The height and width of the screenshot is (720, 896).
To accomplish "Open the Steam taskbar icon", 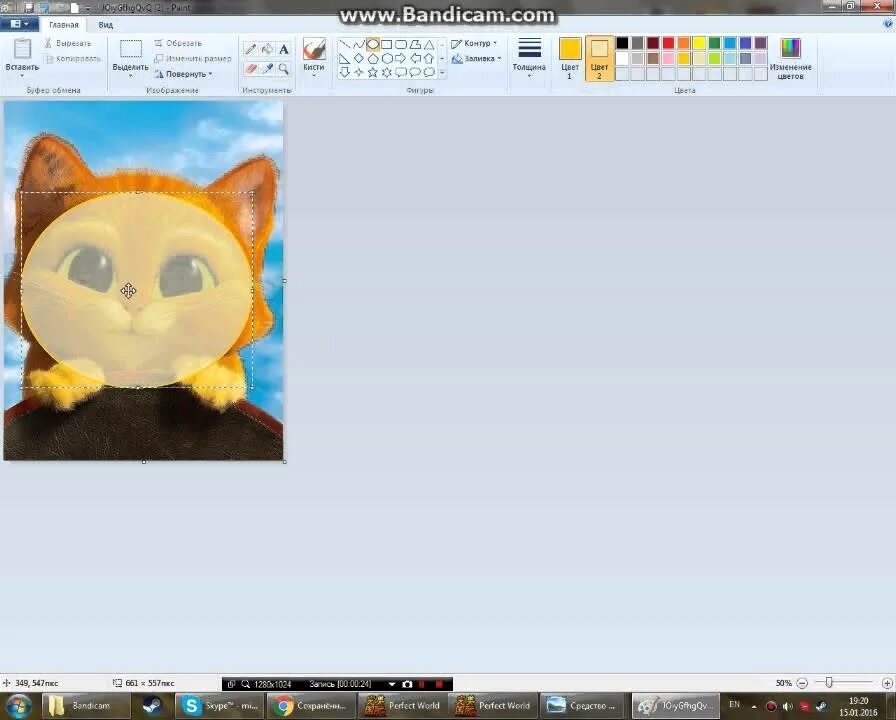I will point(152,706).
